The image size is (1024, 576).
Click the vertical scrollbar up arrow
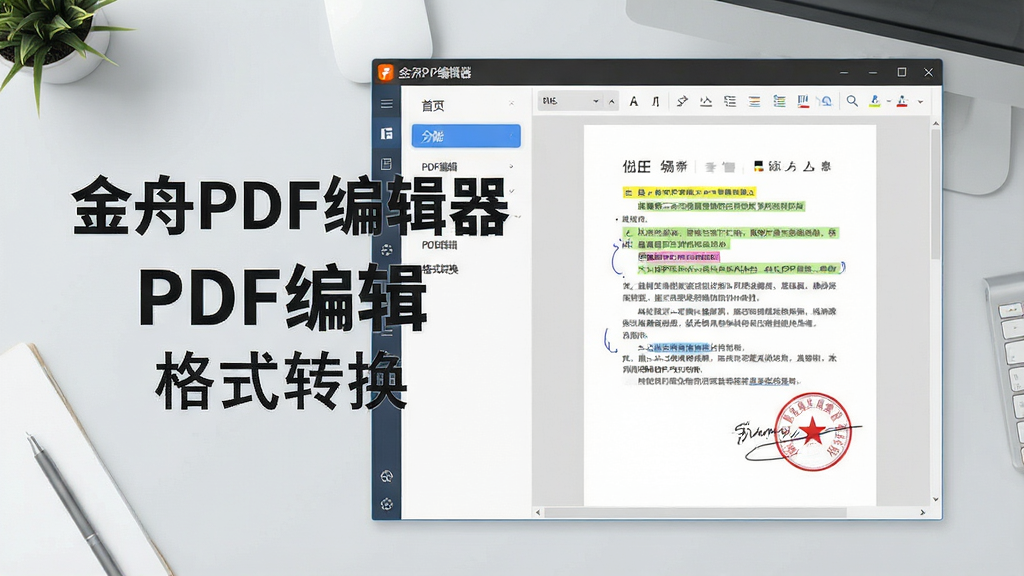point(936,123)
